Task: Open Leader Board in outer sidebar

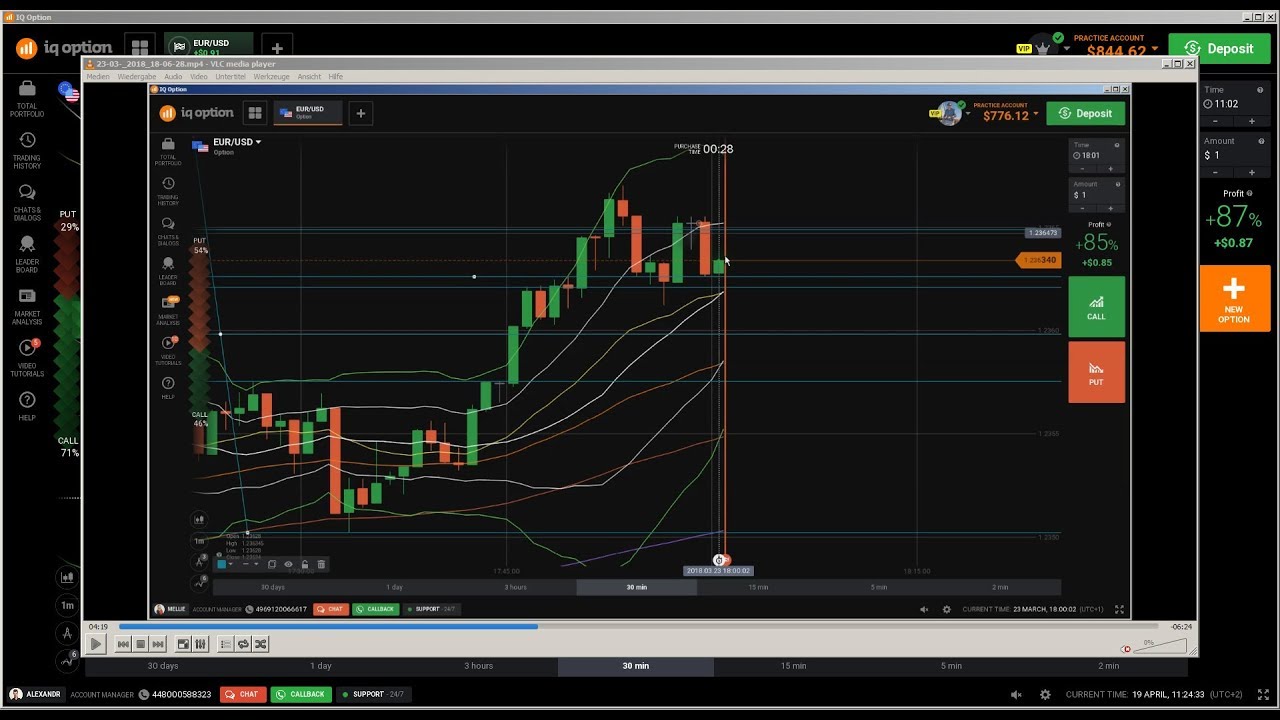Action: pyautogui.click(x=27, y=255)
